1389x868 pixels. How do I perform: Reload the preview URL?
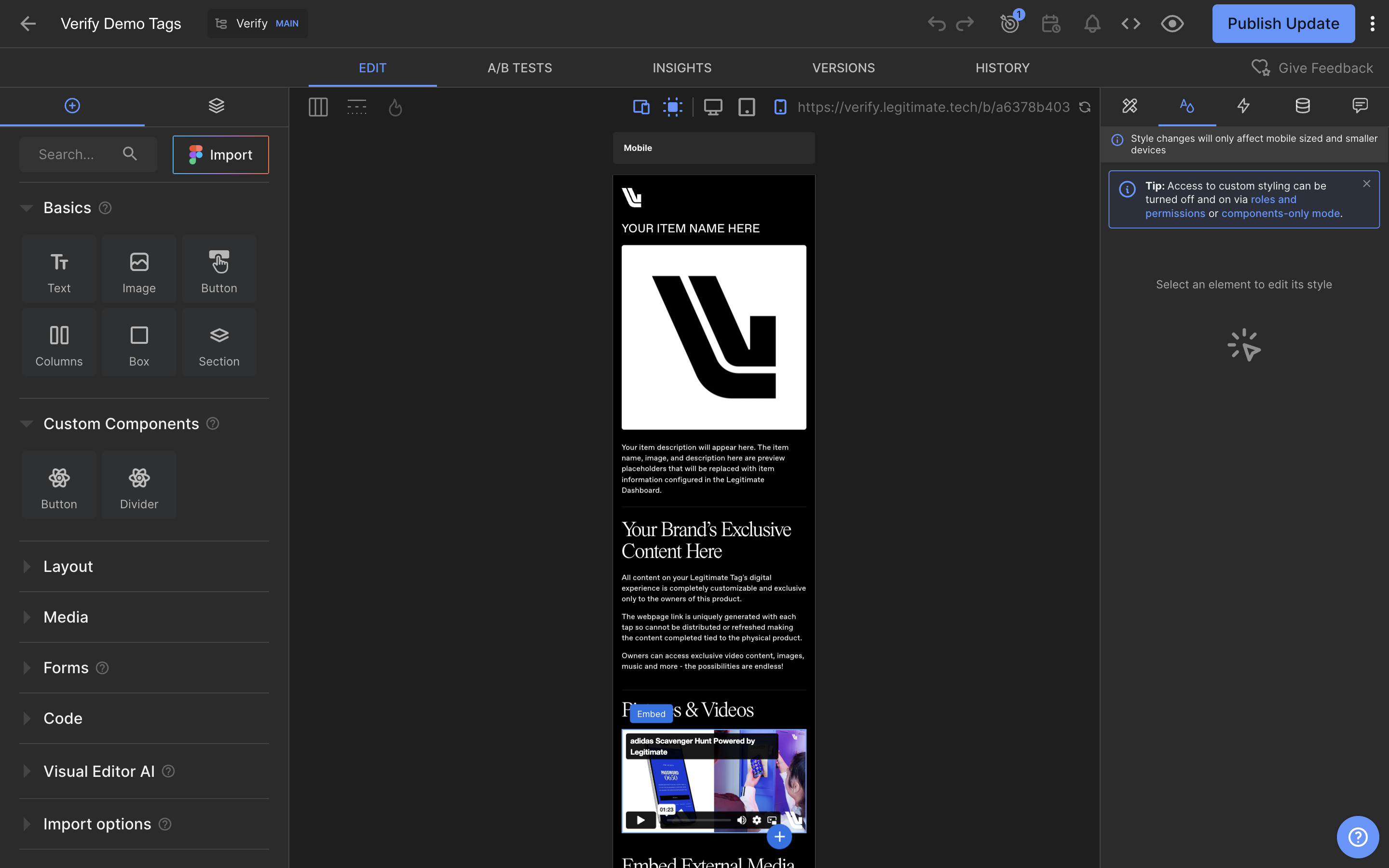click(x=1084, y=108)
